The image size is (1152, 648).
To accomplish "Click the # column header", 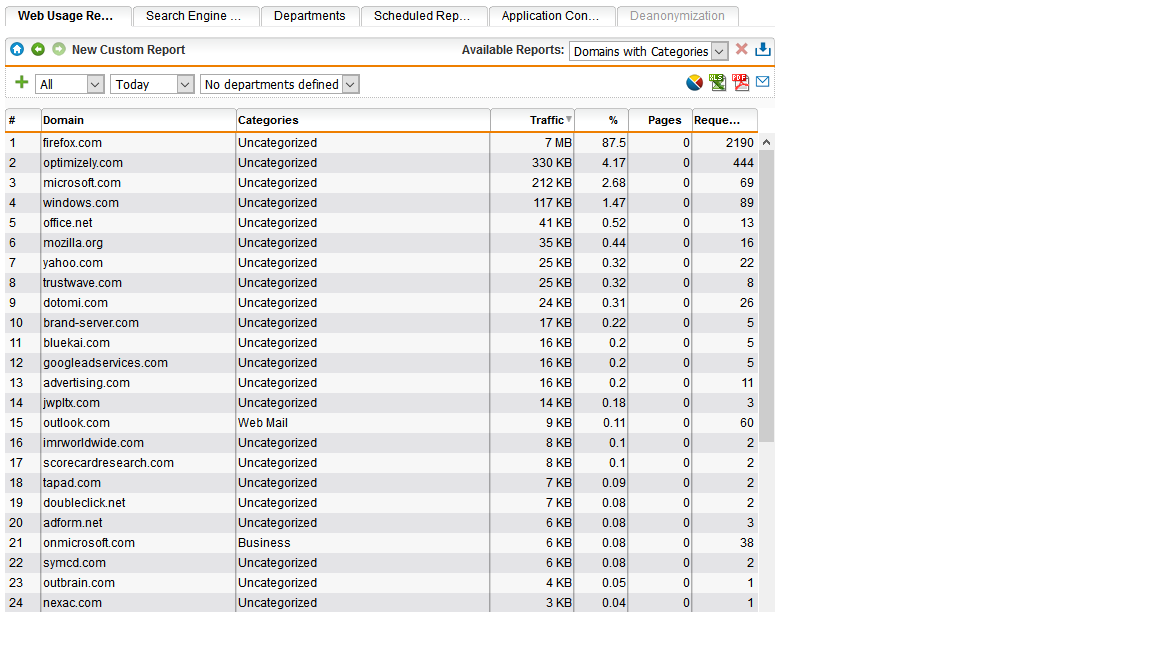I will coord(23,120).
